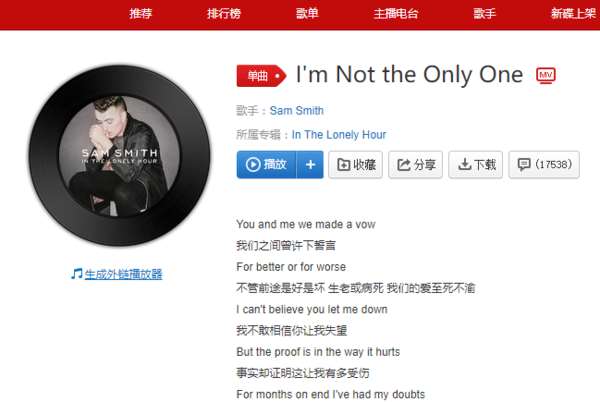This screenshot has height=402, width=600.
Task: Open the 推荐 tab in the navigation
Action: point(140,14)
